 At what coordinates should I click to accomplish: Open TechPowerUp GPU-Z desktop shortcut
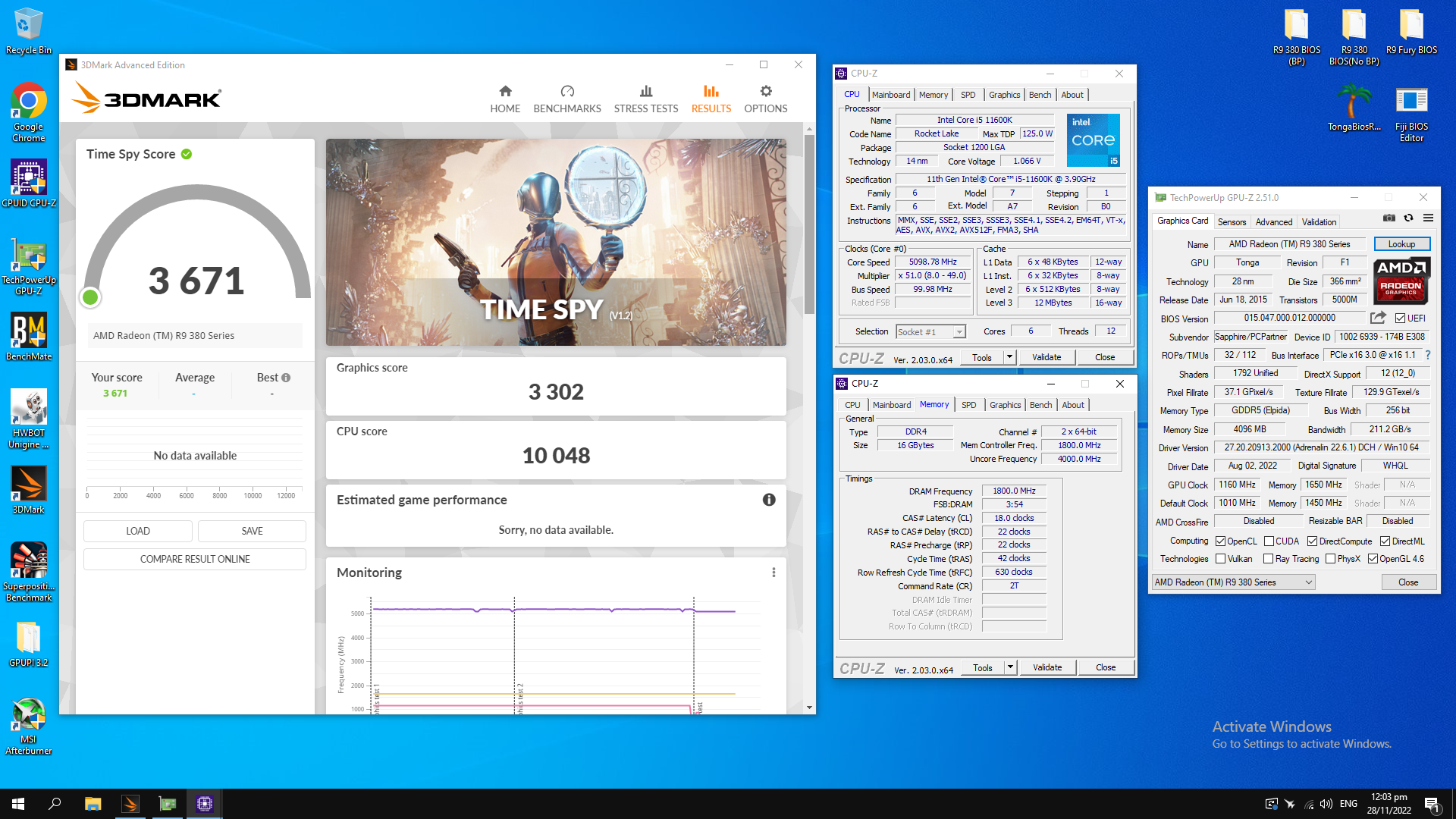point(28,265)
